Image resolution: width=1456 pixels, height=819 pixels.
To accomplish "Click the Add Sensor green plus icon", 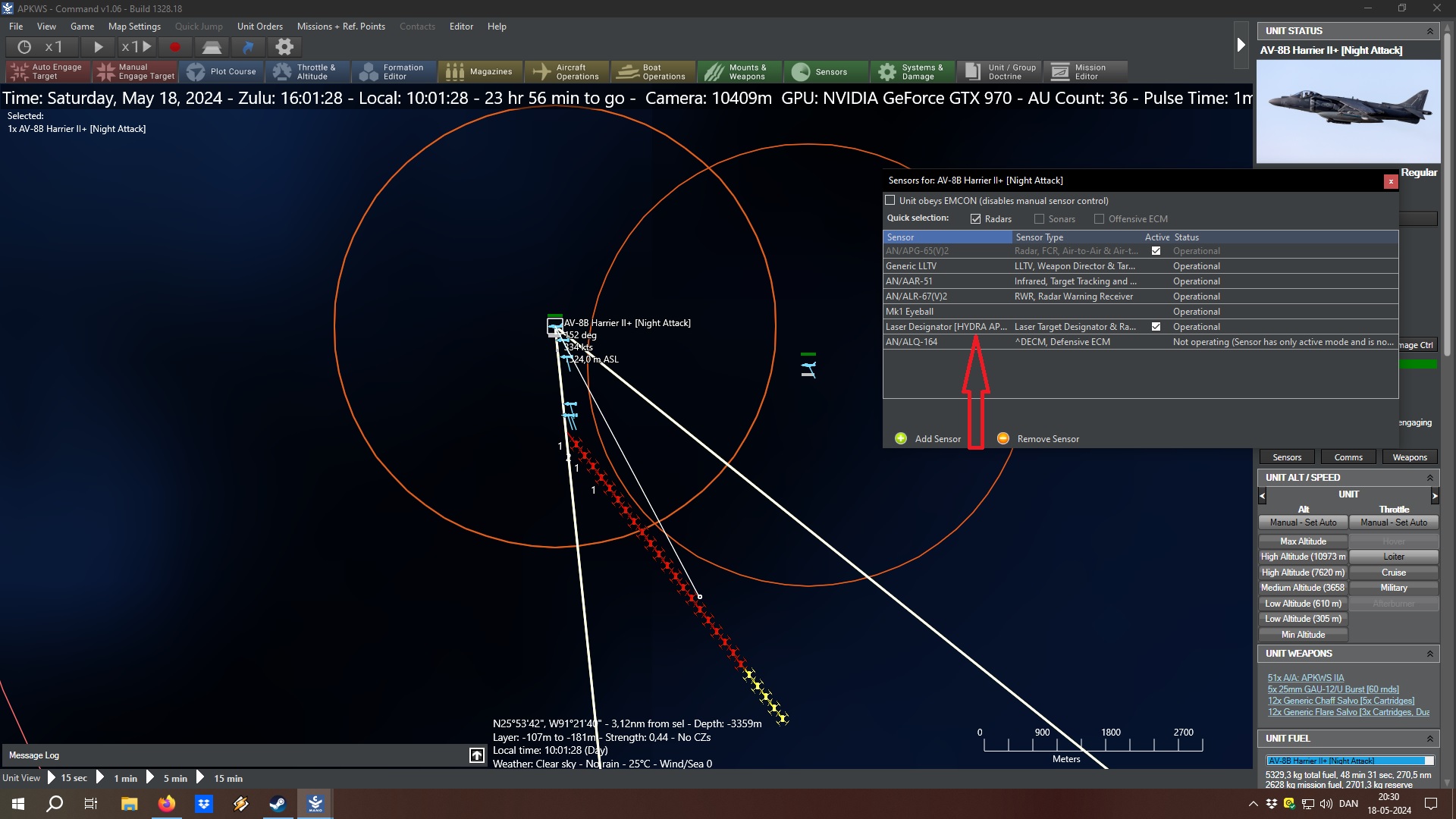I will coord(901,439).
